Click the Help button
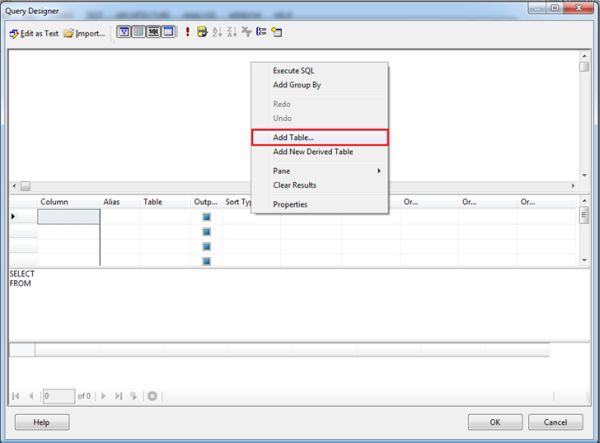 coord(42,422)
